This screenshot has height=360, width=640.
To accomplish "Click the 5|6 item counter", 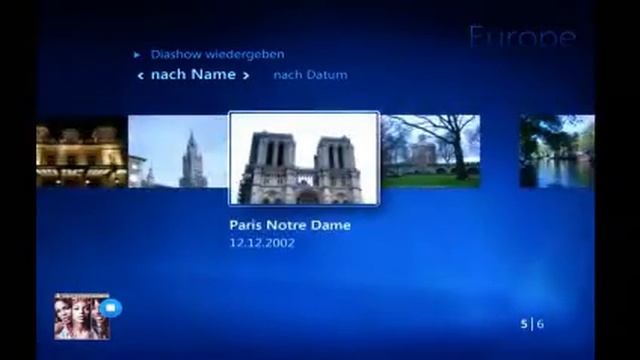I will click(532, 324).
